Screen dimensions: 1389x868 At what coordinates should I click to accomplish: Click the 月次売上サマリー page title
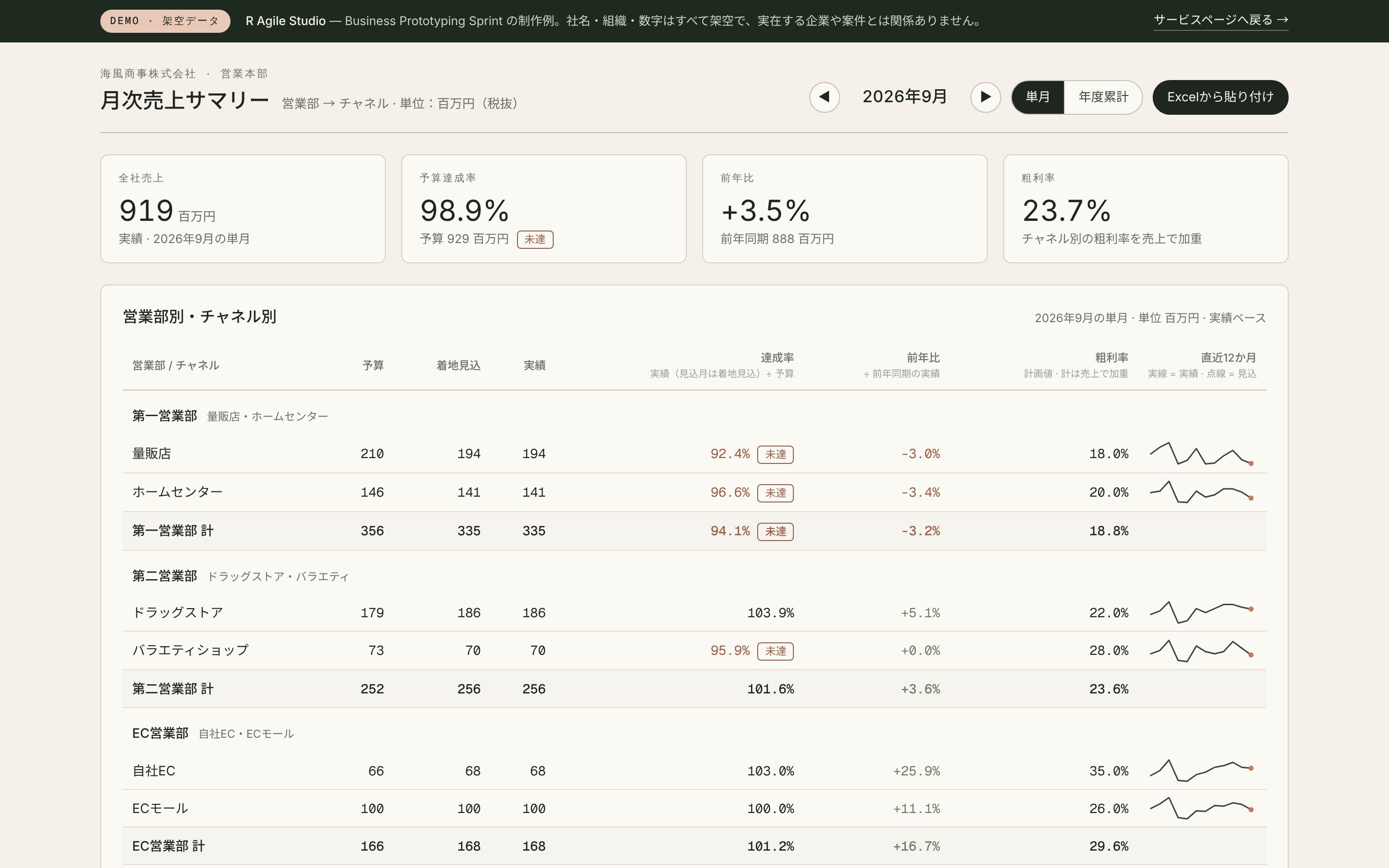(x=185, y=100)
